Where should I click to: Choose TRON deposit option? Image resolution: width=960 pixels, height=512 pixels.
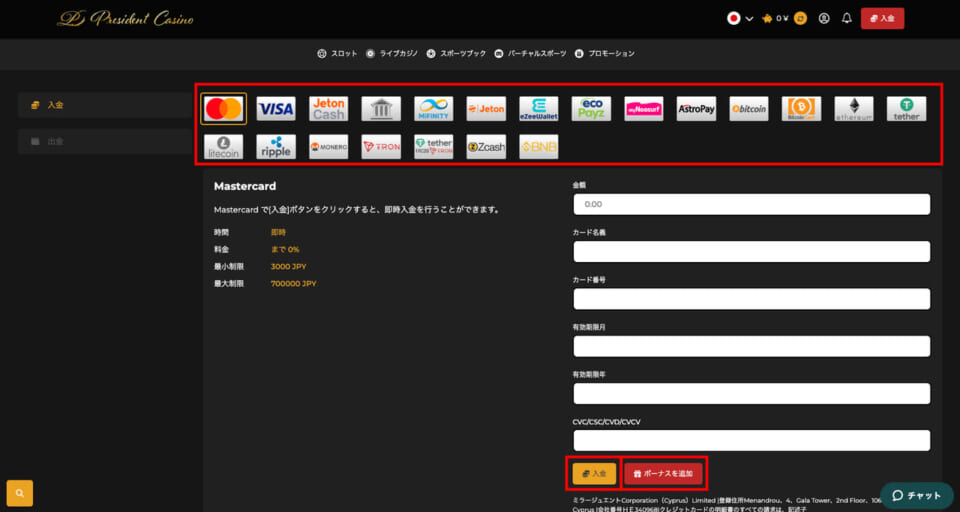381,147
